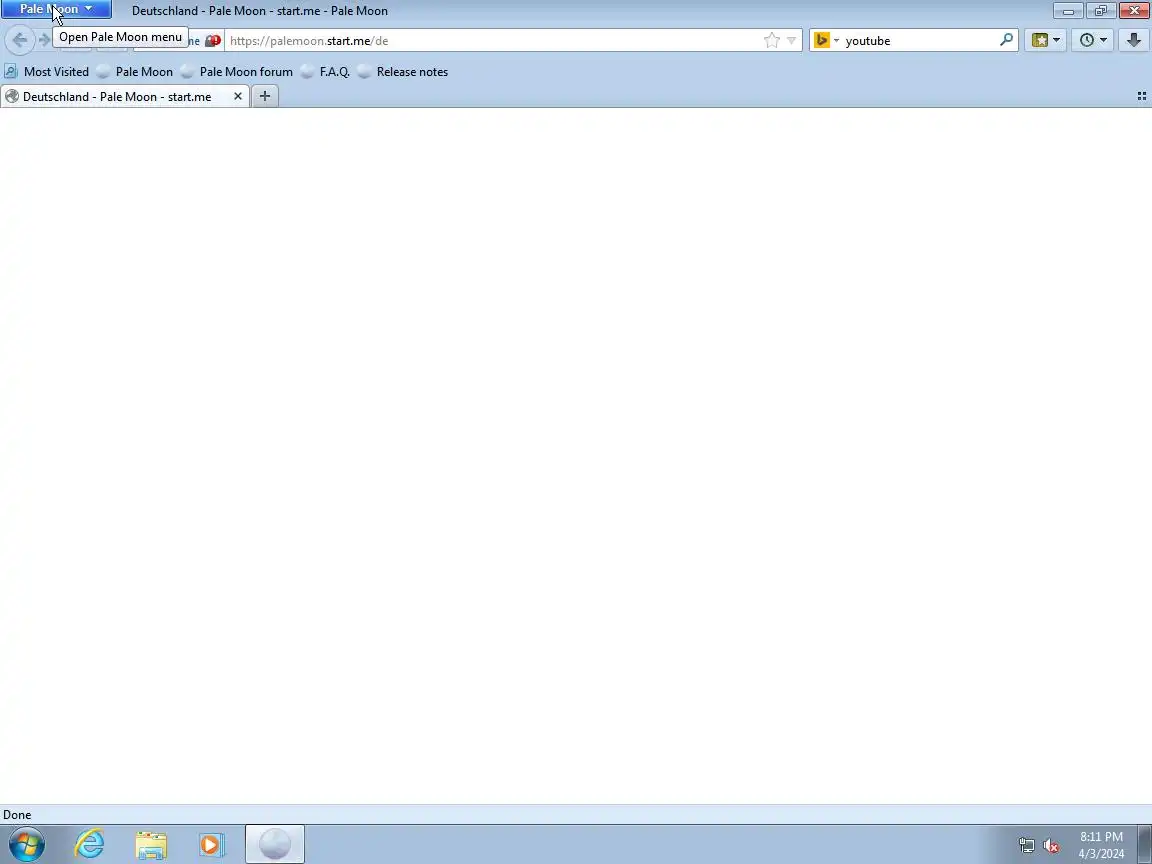Open Windows Explorer from the taskbar
Screen dimensions: 1152x864
151,845
